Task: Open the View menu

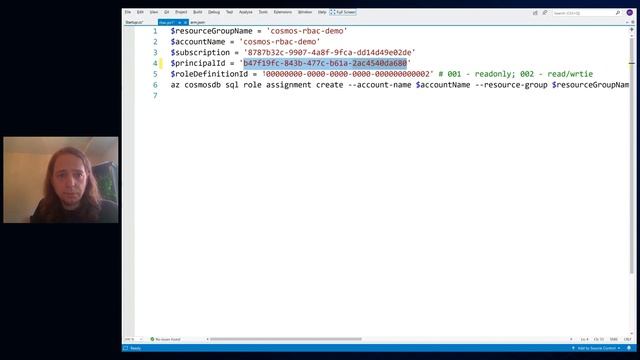Action: [153, 12]
